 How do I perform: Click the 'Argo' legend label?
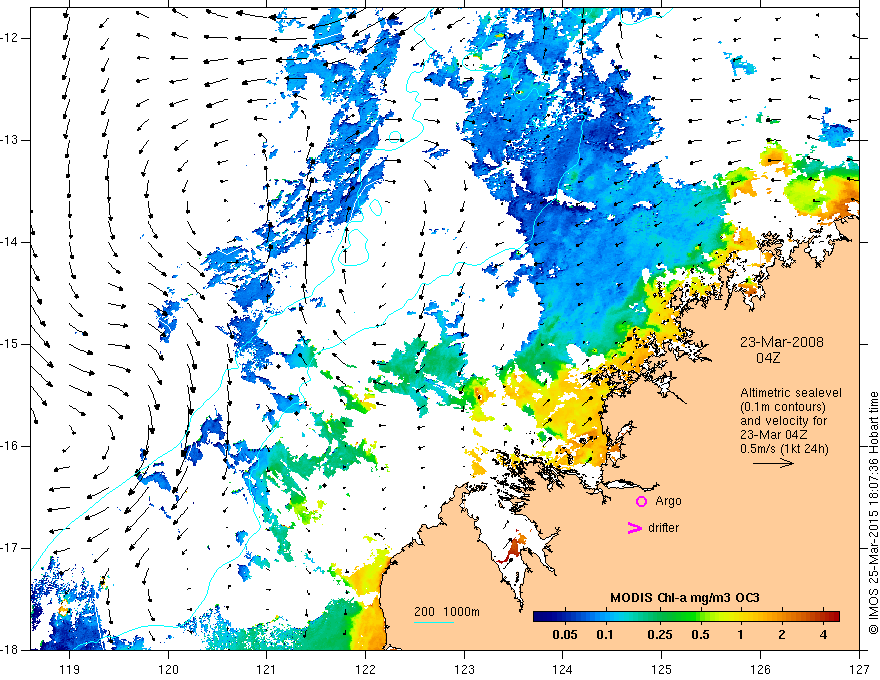click(x=668, y=501)
